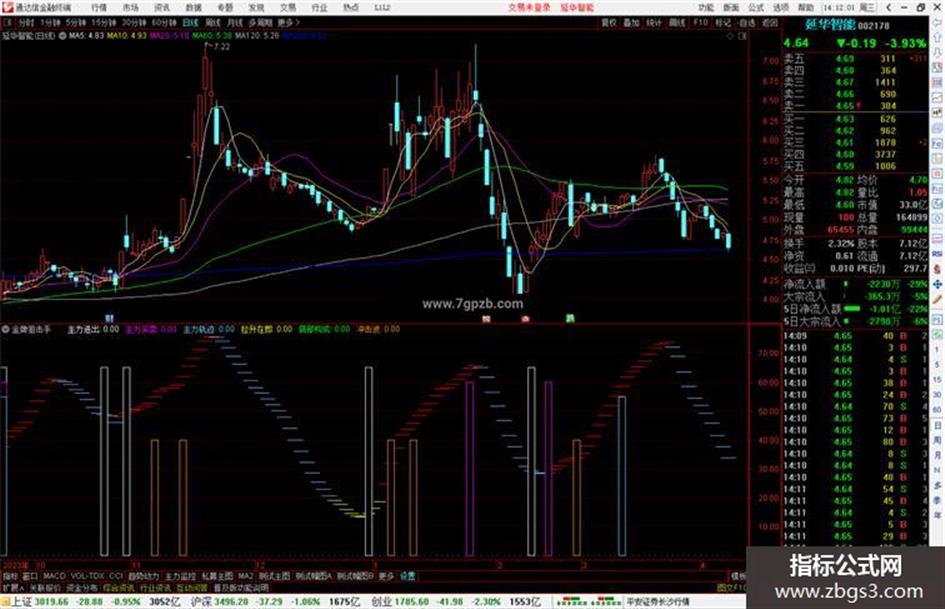The width and height of the screenshot is (945, 609).
Task: Switch to the 1分钟 period
Action: pos(50,22)
